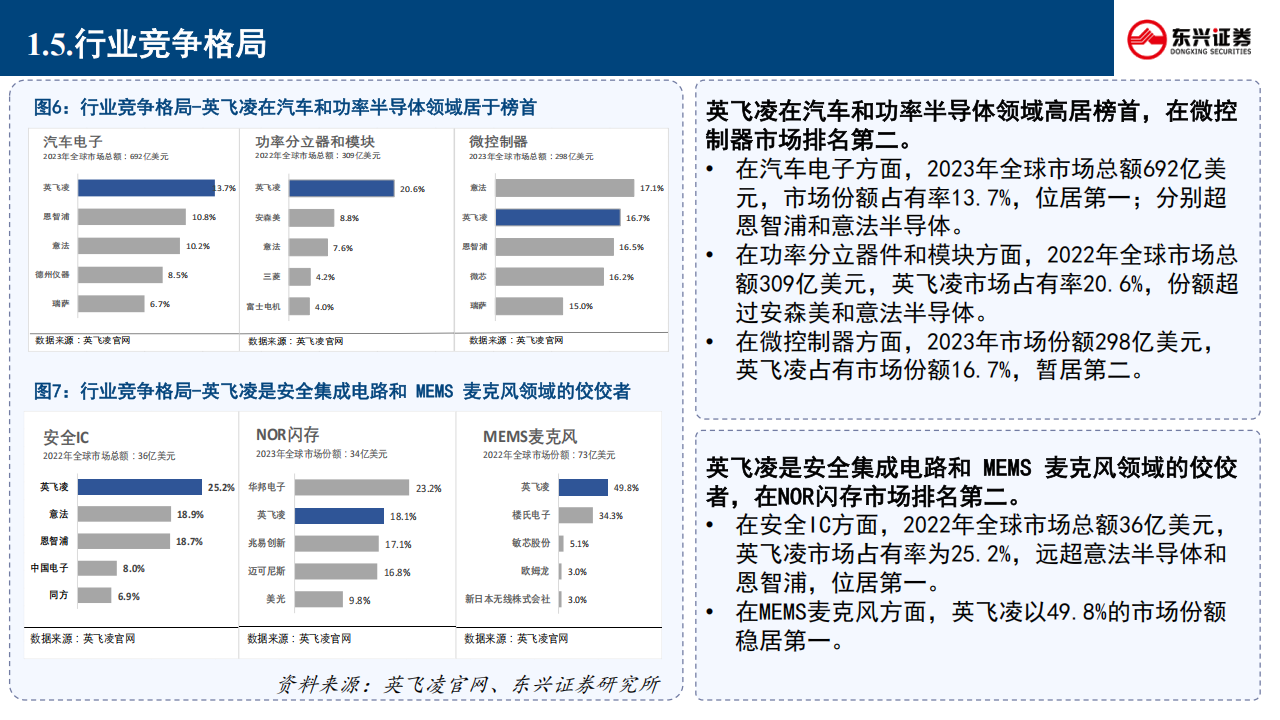The height and width of the screenshot is (720, 1280).
Task: Click the 18.1% bar value label
Action: pos(404,517)
